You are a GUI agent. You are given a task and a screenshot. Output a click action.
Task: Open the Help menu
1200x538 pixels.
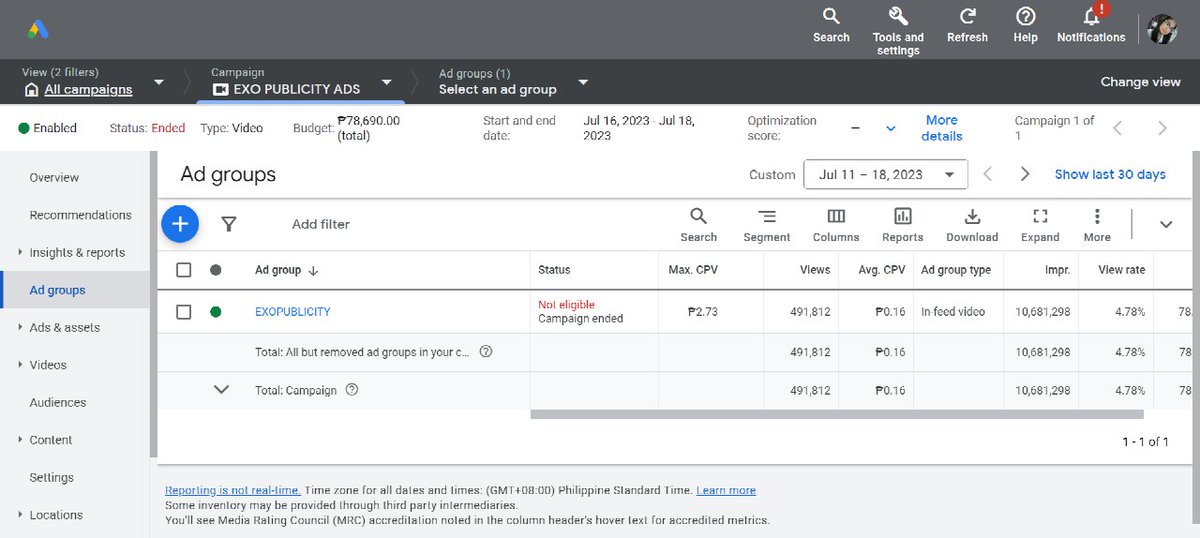pos(1025,27)
